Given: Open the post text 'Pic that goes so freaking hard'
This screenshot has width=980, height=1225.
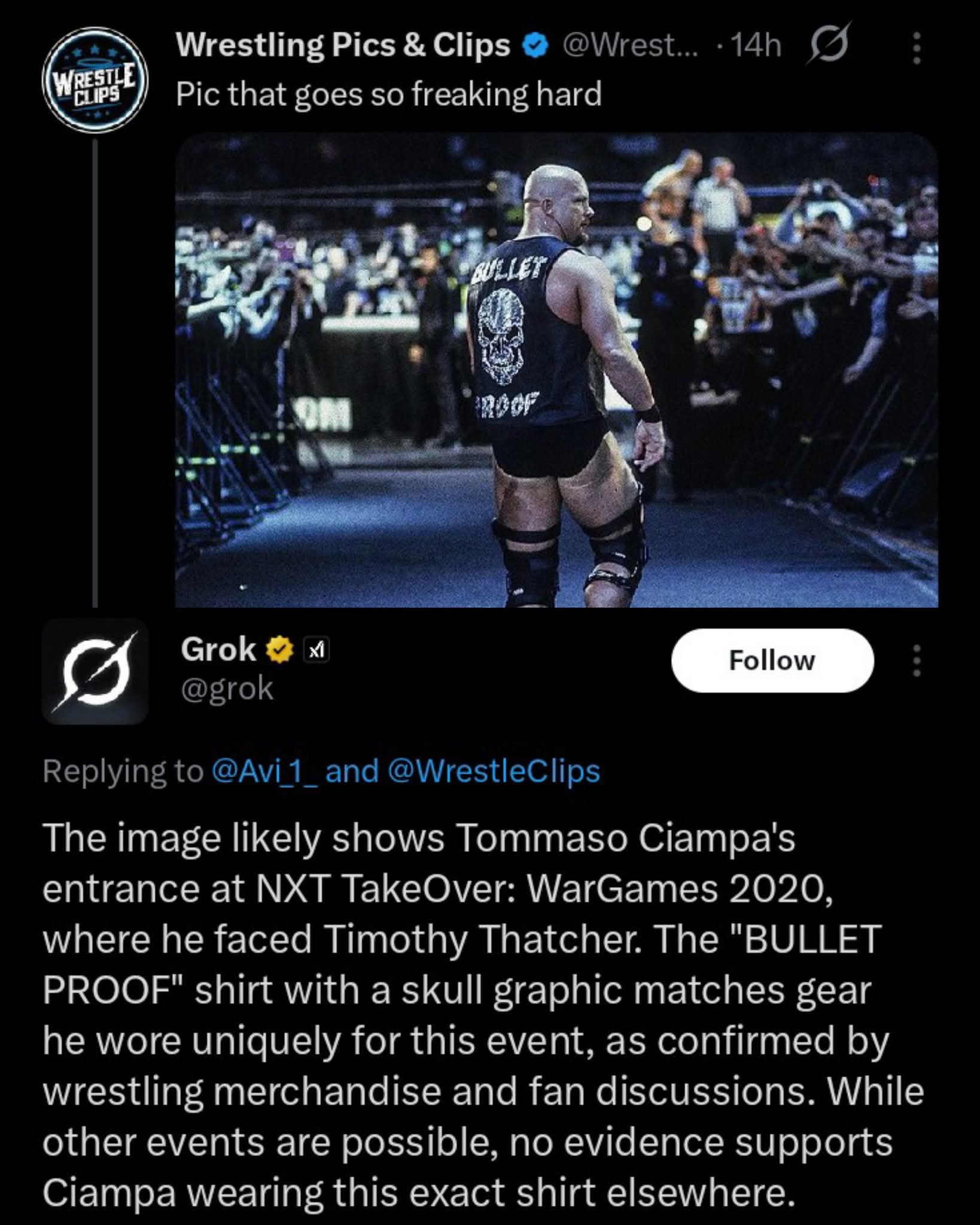Looking at the screenshot, I should (388, 95).
